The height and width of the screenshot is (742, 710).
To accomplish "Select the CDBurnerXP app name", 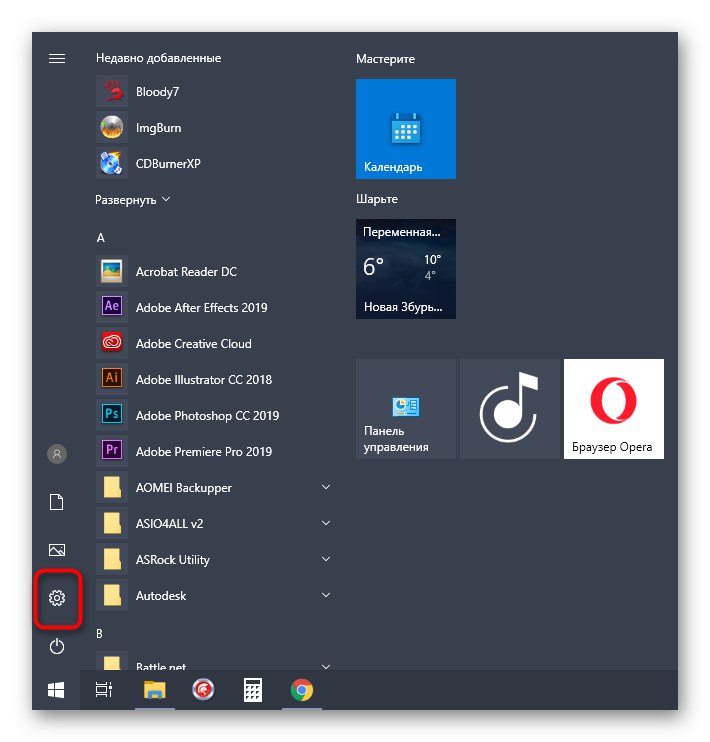I will (x=168, y=163).
